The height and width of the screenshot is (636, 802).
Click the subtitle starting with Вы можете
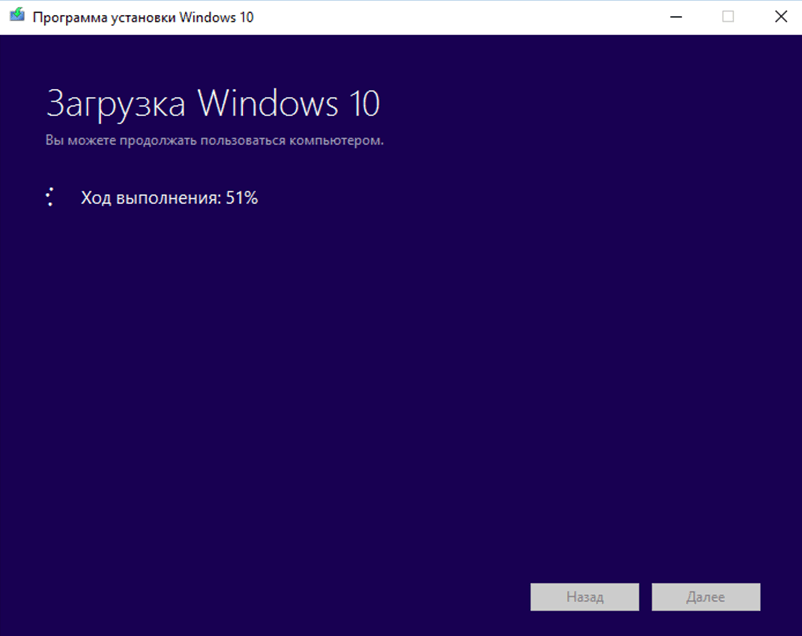click(214, 141)
